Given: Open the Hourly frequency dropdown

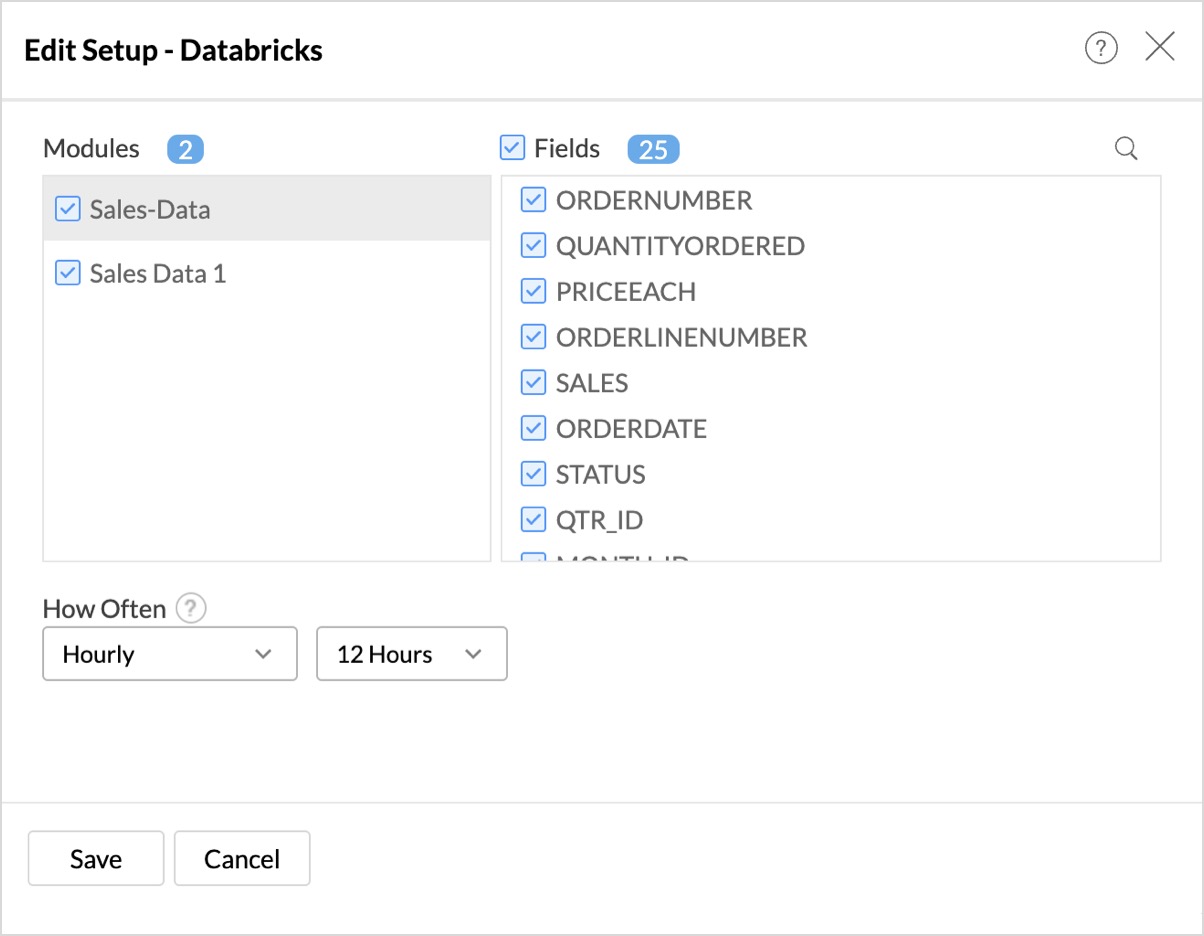Looking at the screenshot, I should click(x=170, y=654).
